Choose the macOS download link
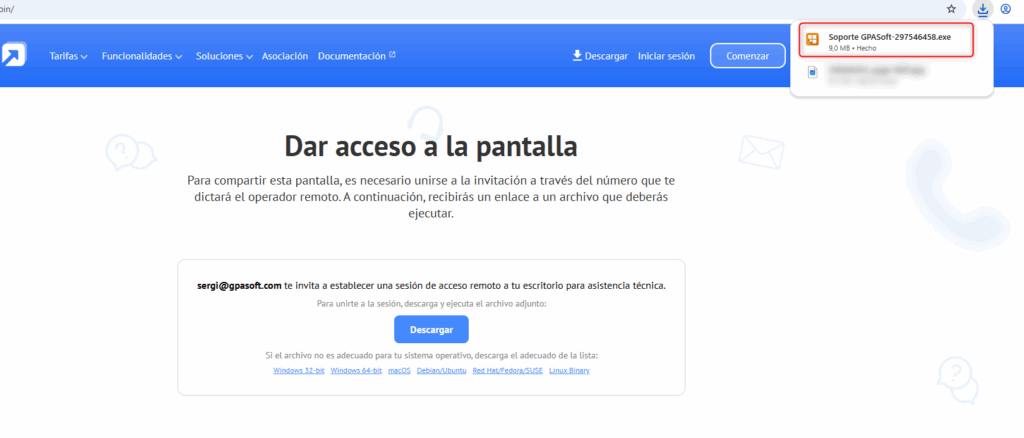Viewport: 1024px width, 438px height. point(400,371)
